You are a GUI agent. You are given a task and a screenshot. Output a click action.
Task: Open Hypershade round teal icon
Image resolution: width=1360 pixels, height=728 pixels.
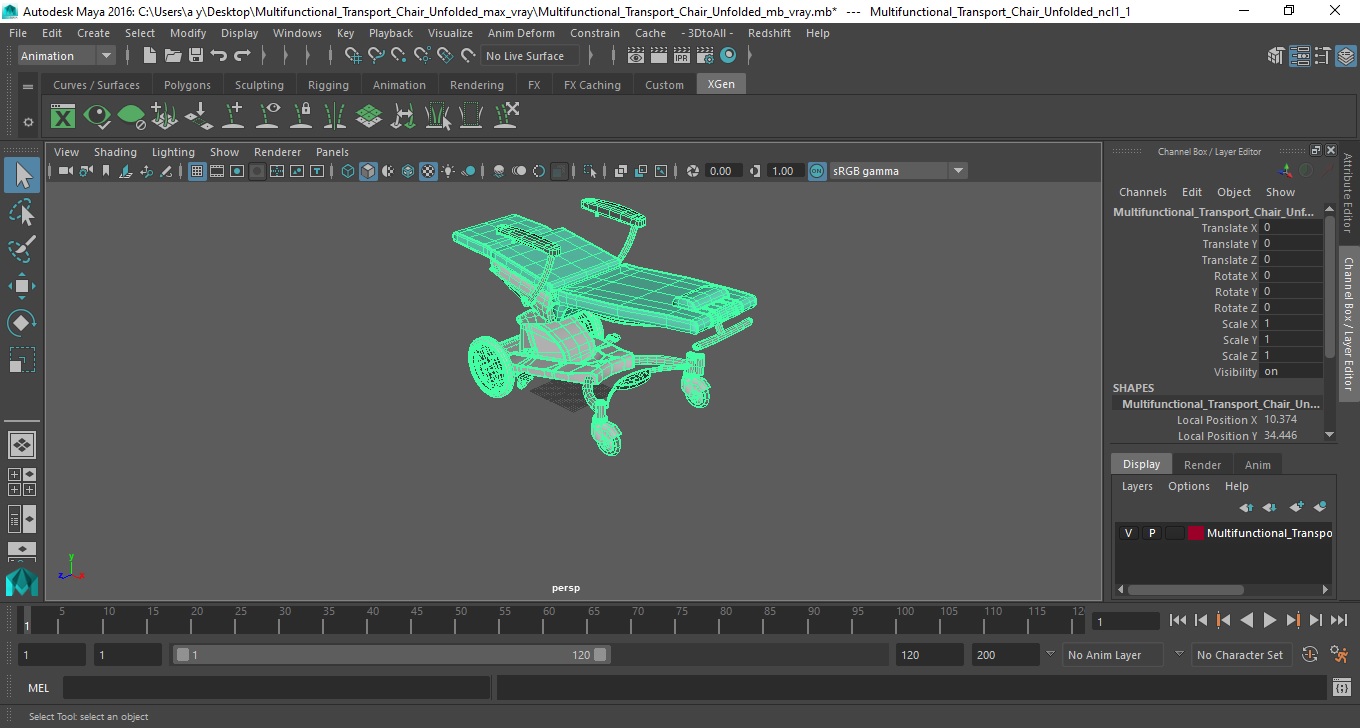(728, 56)
